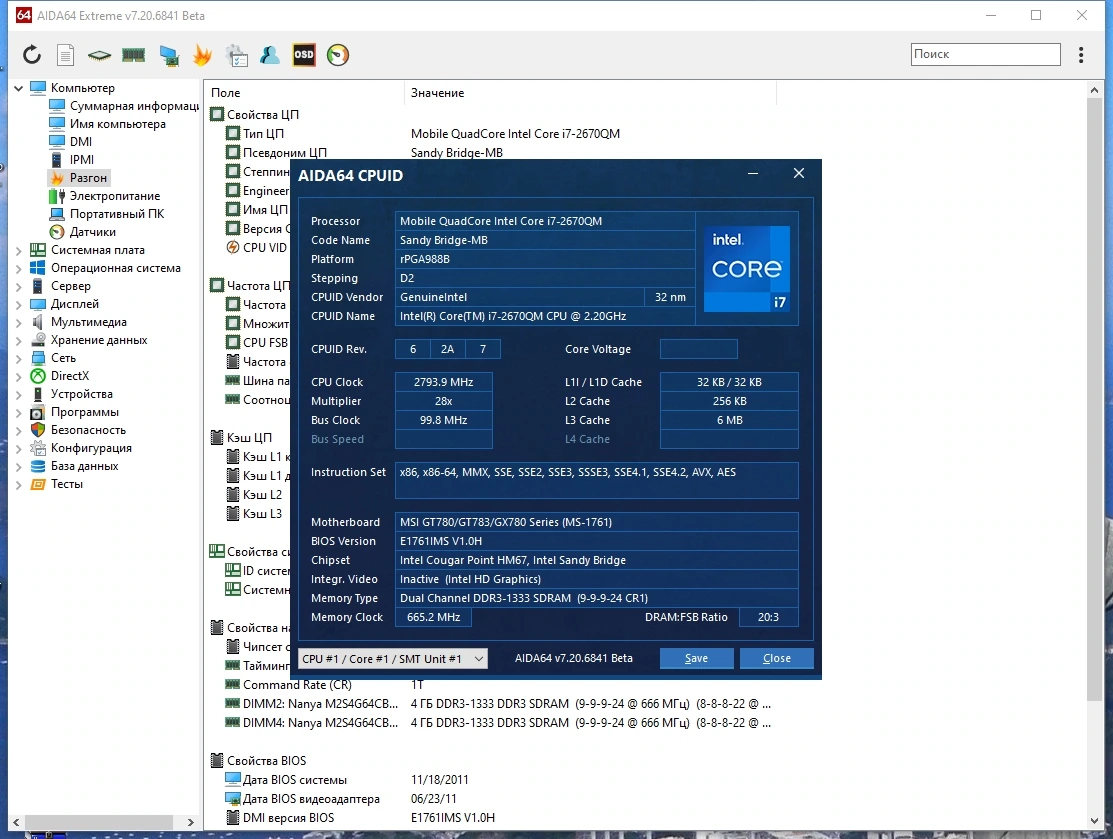Click the tree pane horizontal scrollbar right arrow
The image size is (1113, 839).
pos(190,822)
